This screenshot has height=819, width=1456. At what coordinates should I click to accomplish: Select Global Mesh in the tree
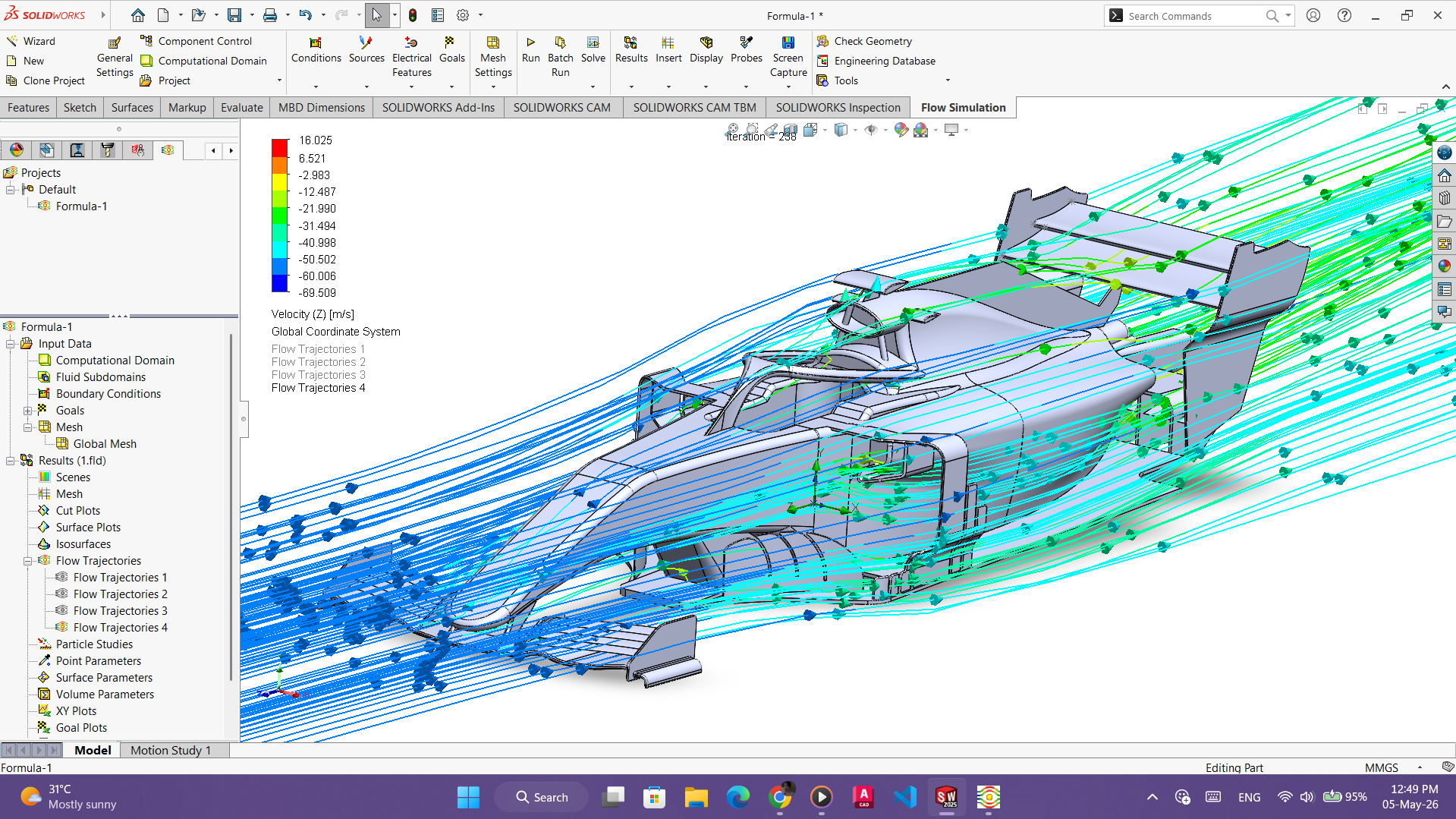pos(105,444)
